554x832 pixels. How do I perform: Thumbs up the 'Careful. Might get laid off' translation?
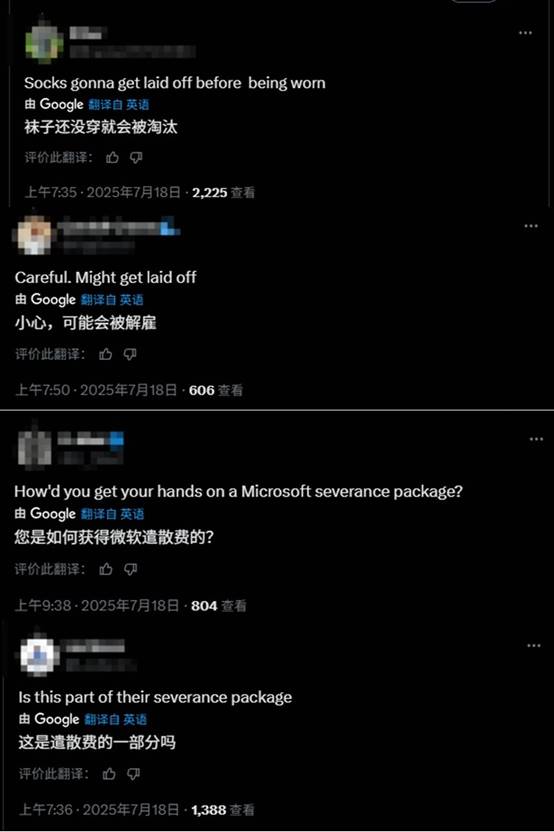point(106,354)
